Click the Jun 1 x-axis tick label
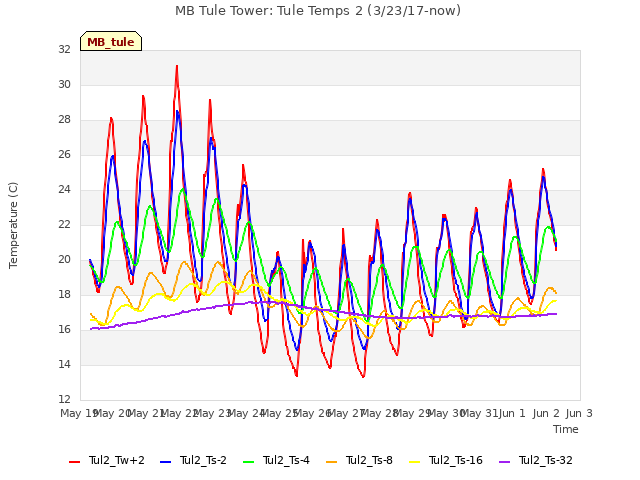The image size is (640, 480). point(513,413)
